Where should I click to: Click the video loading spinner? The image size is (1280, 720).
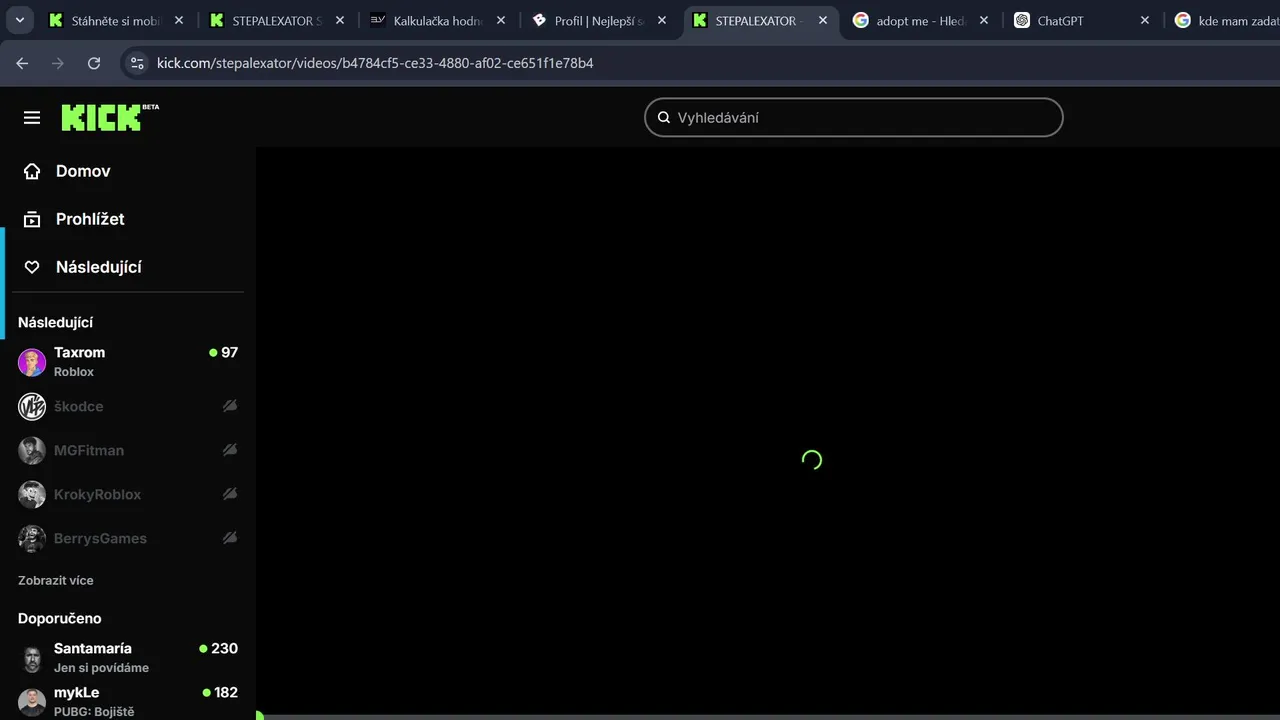[x=812, y=460]
